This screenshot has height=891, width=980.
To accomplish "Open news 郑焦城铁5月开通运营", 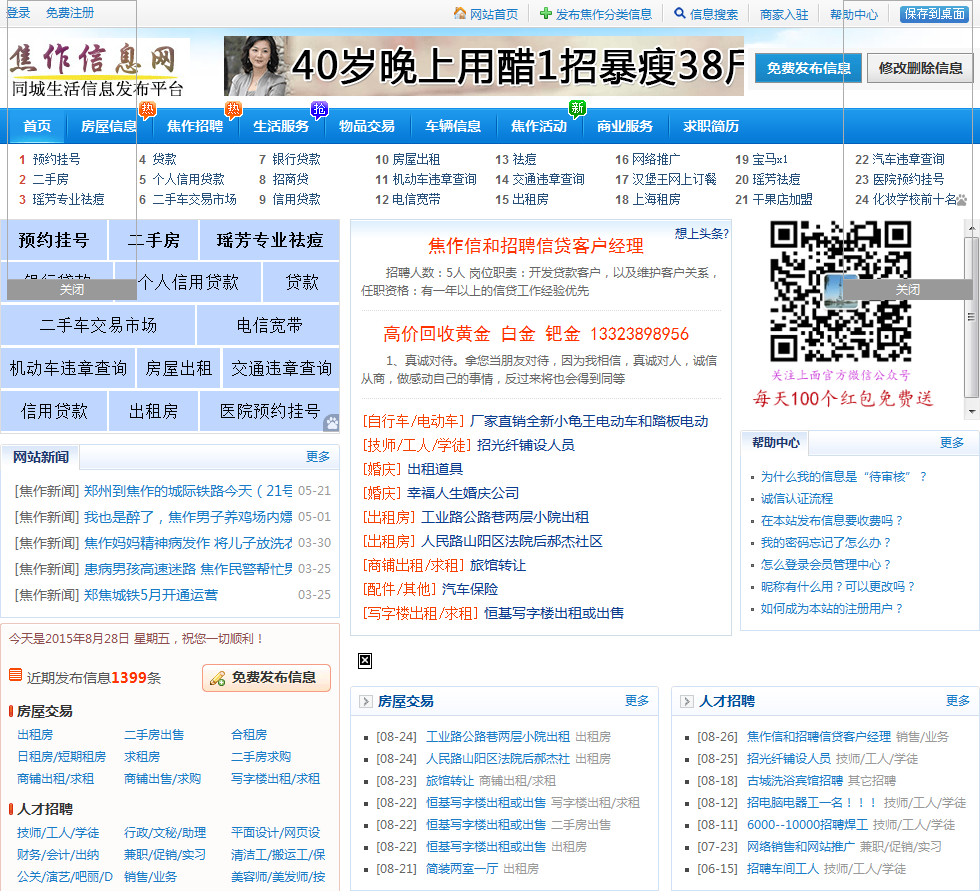I will 151,595.
